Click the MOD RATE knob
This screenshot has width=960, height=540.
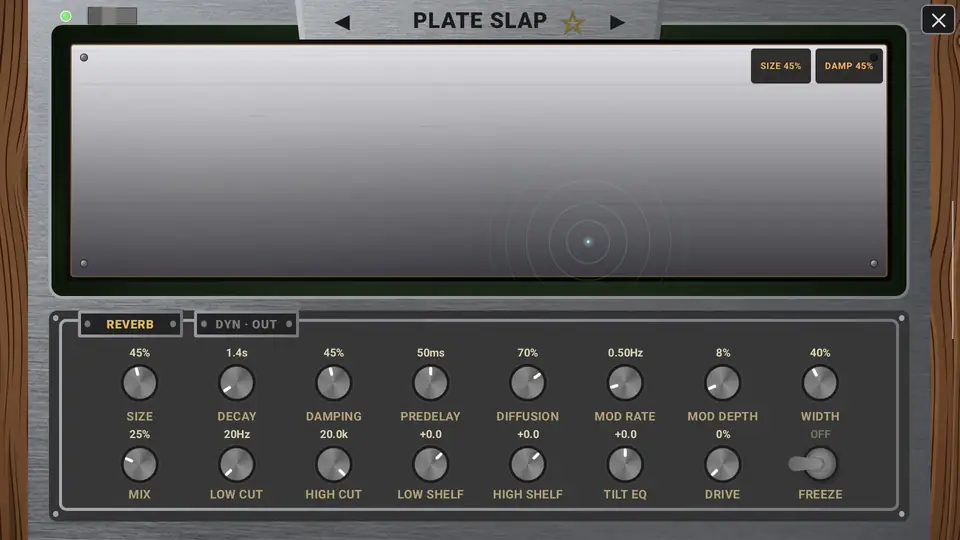625,383
